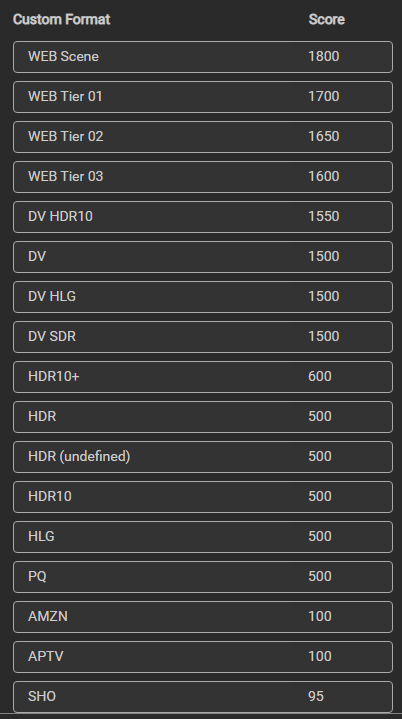The height and width of the screenshot is (719, 402).
Task: Edit the WEB Scene score 1800
Action: 324,56
